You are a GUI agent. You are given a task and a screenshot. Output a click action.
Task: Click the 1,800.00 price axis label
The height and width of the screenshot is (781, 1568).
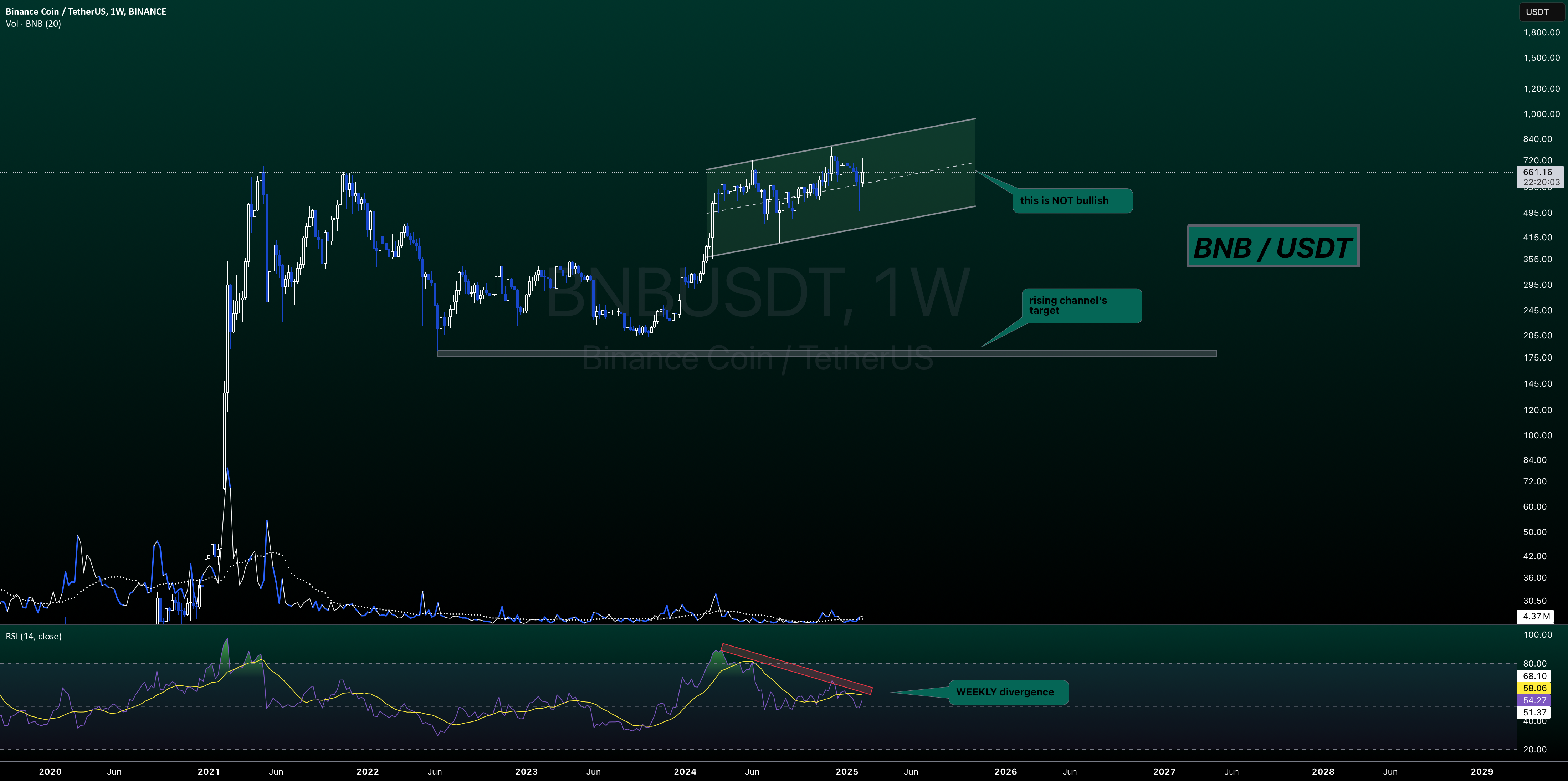pos(1541,32)
